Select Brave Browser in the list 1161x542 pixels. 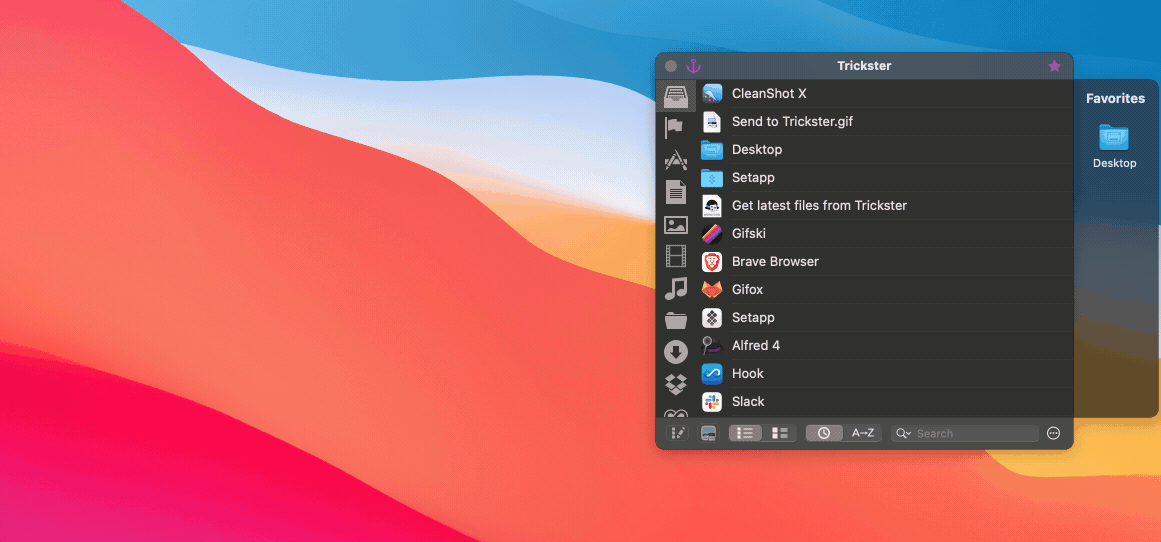click(885, 261)
